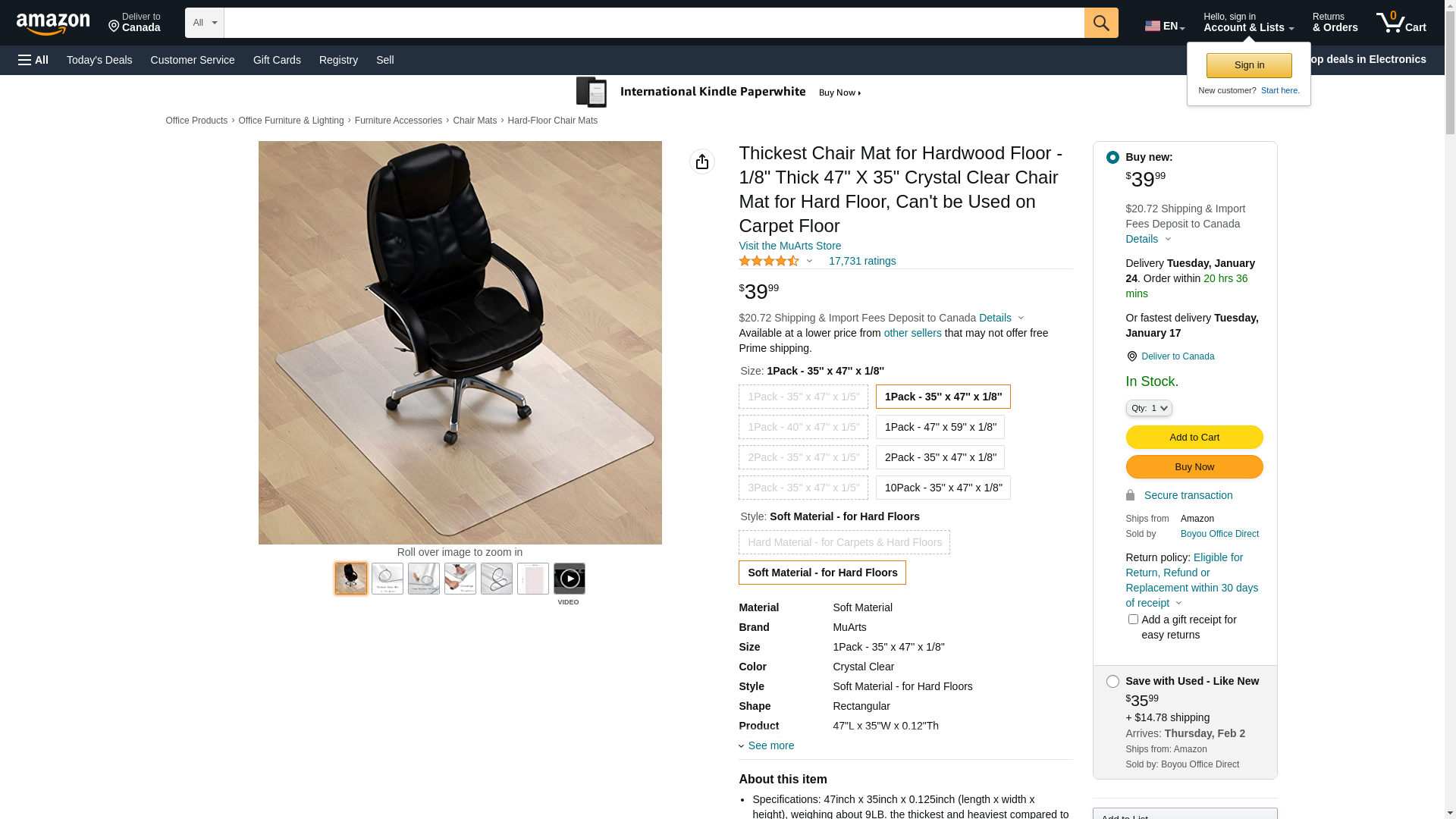
Task: Open the Visit the MuArts Store link
Action: (789, 246)
